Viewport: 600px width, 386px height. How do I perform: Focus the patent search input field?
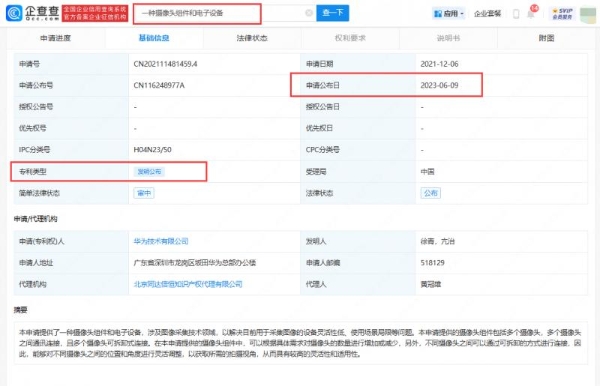coord(224,13)
